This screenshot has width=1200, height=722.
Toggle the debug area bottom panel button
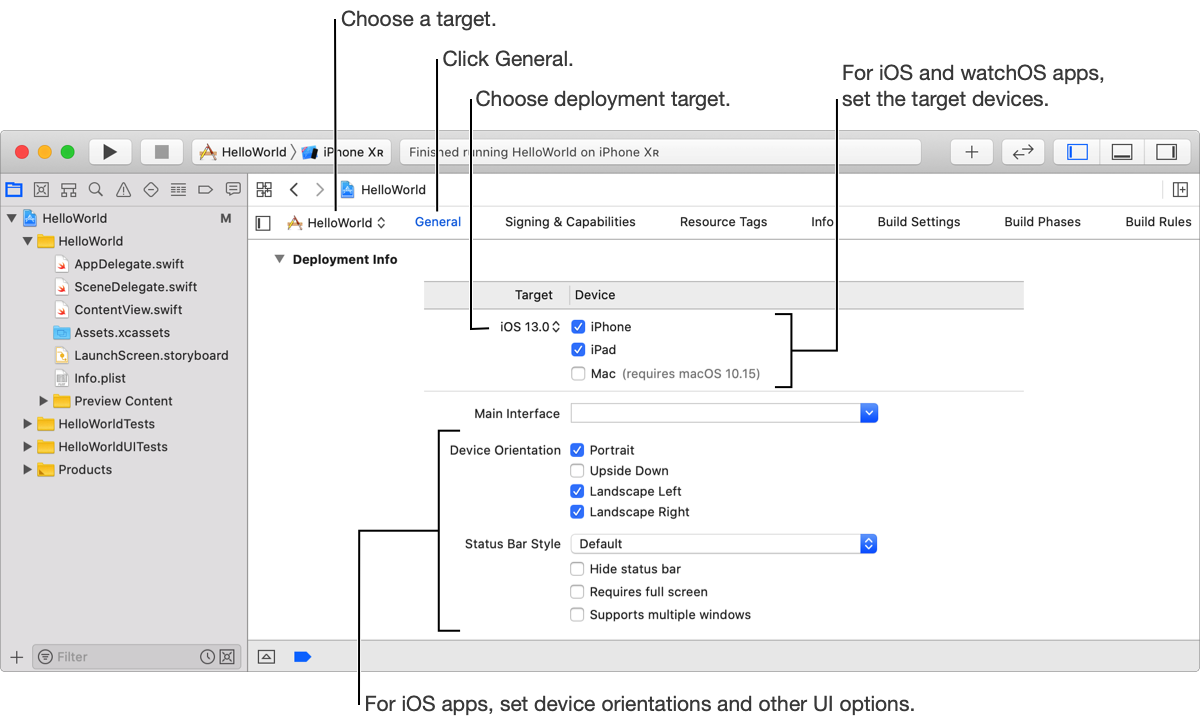click(1122, 152)
